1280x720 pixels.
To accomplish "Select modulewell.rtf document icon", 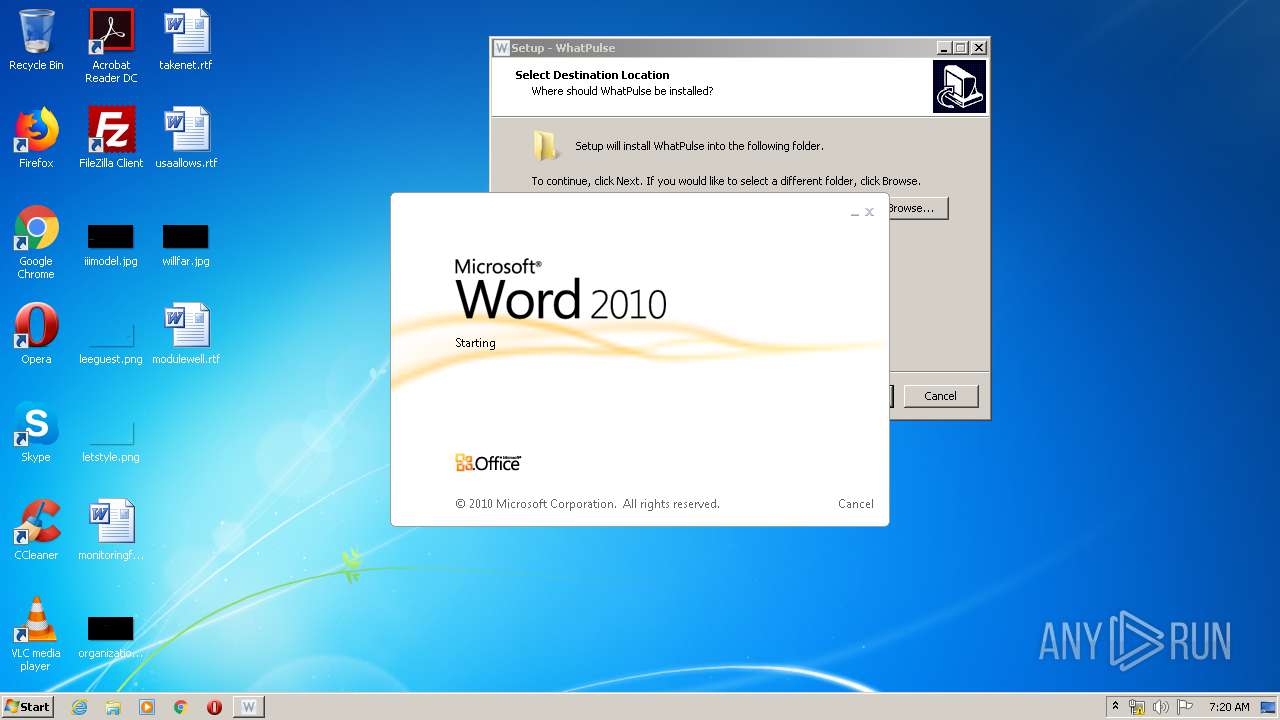I will 186,334.
